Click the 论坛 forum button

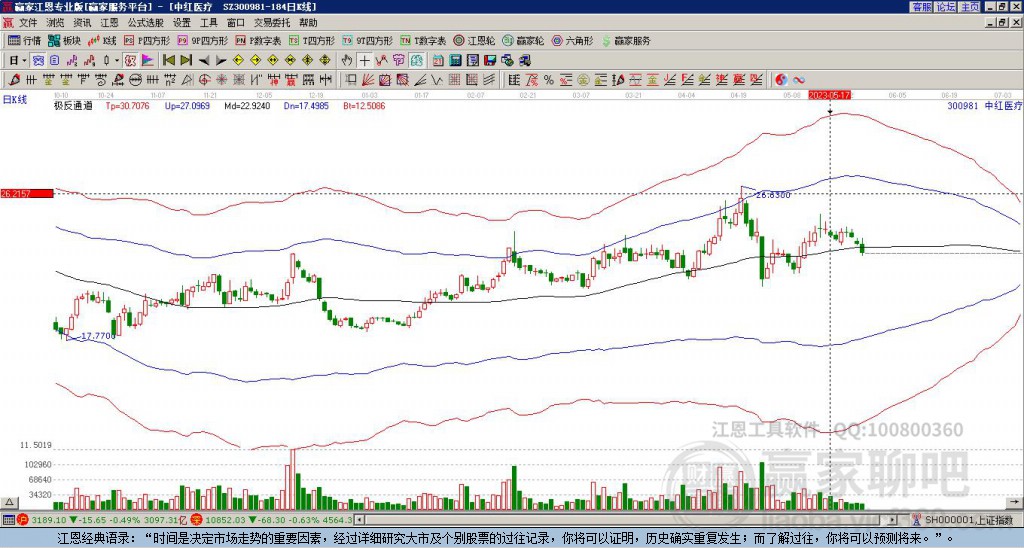[945, 7]
